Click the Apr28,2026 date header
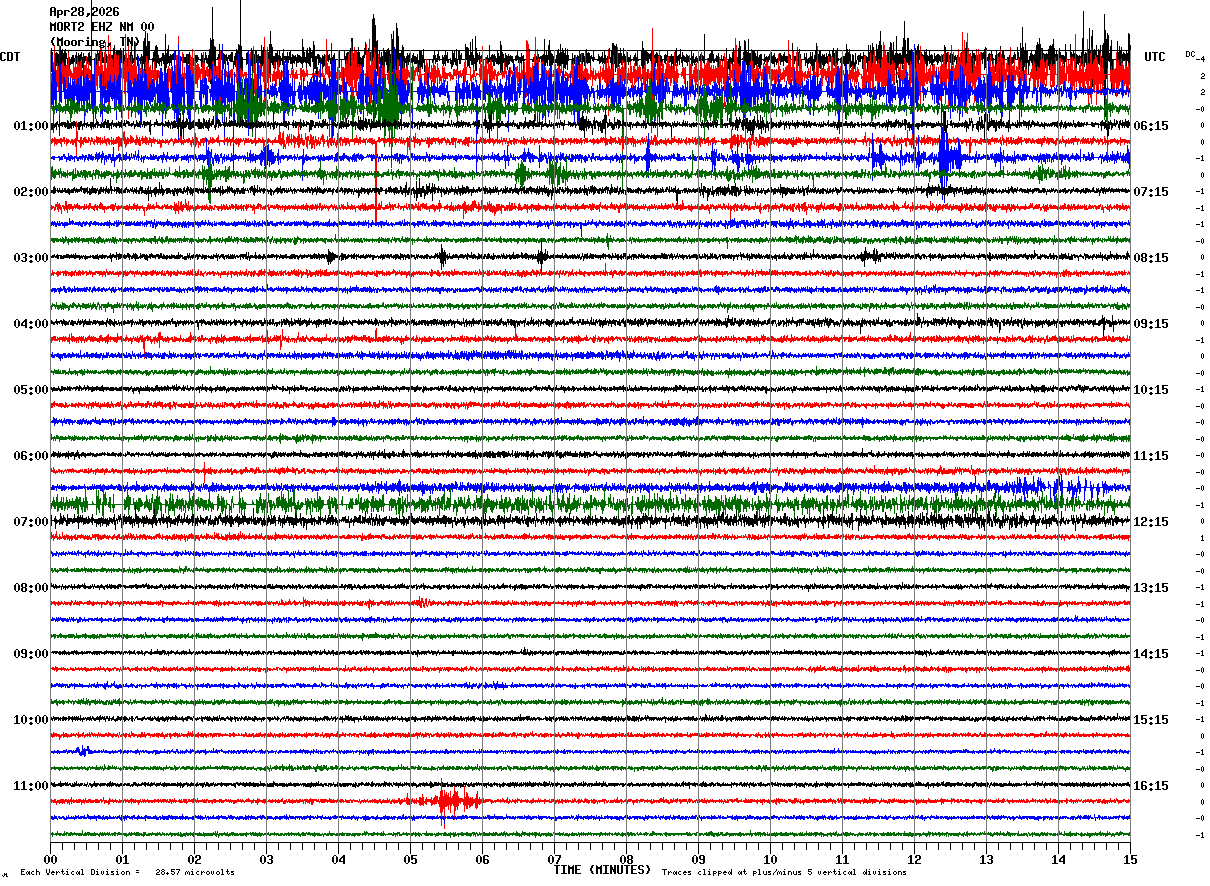 click(84, 12)
